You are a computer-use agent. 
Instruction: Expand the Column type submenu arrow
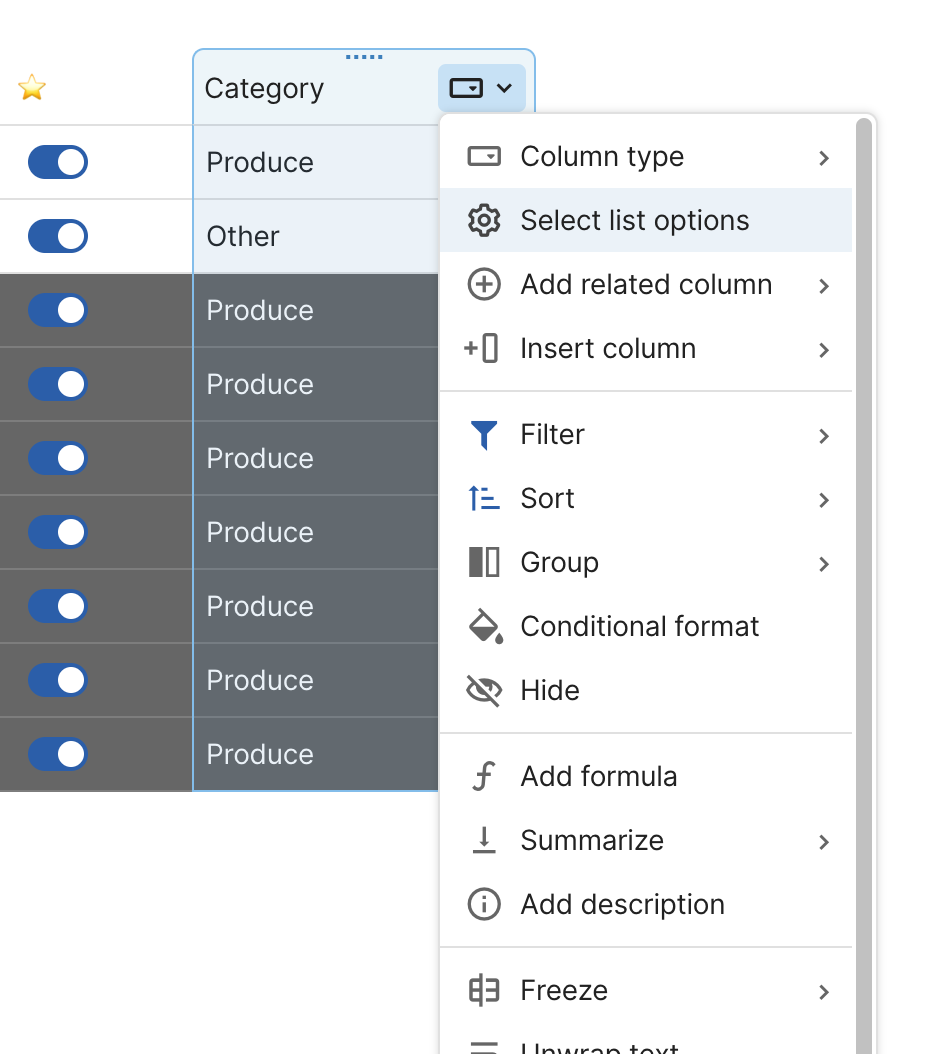tap(824, 157)
